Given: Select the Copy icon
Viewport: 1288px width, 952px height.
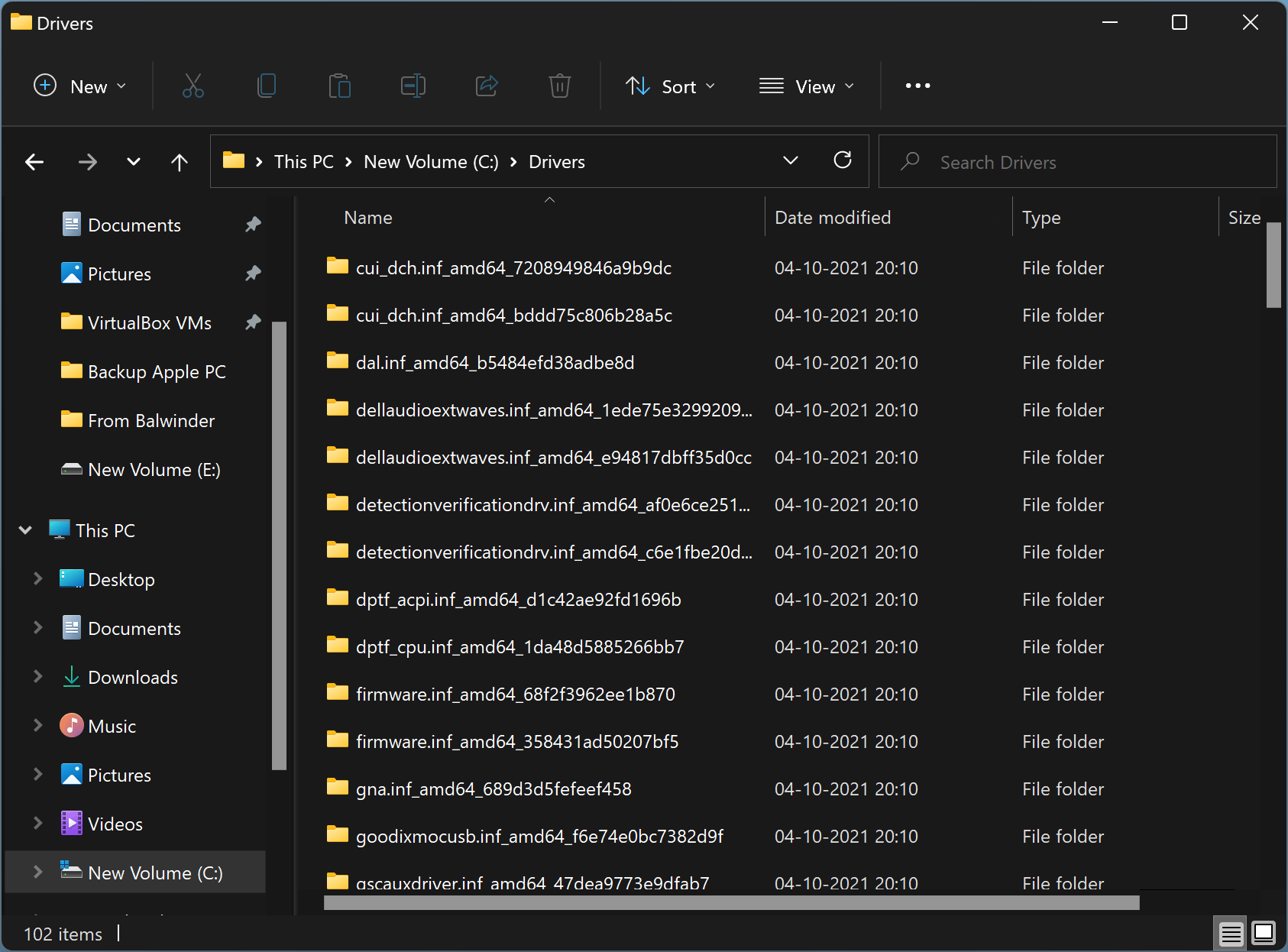Looking at the screenshot, I should point(266,86).
